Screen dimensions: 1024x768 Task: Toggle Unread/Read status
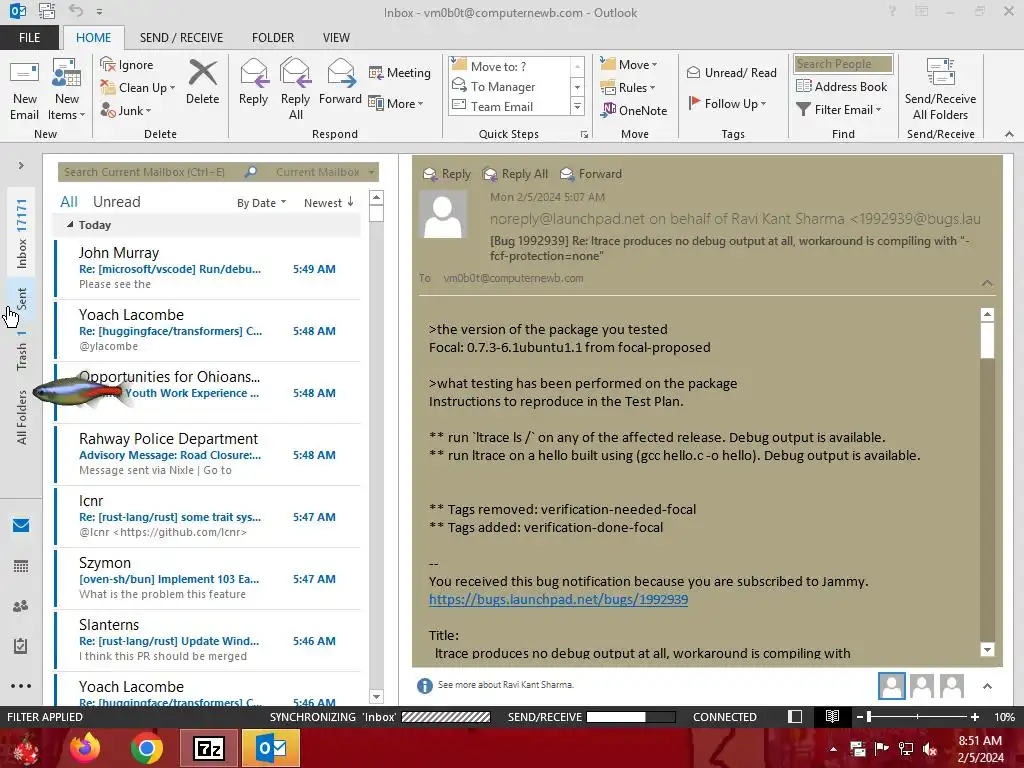pyautogui.click(x=732, y=72)
